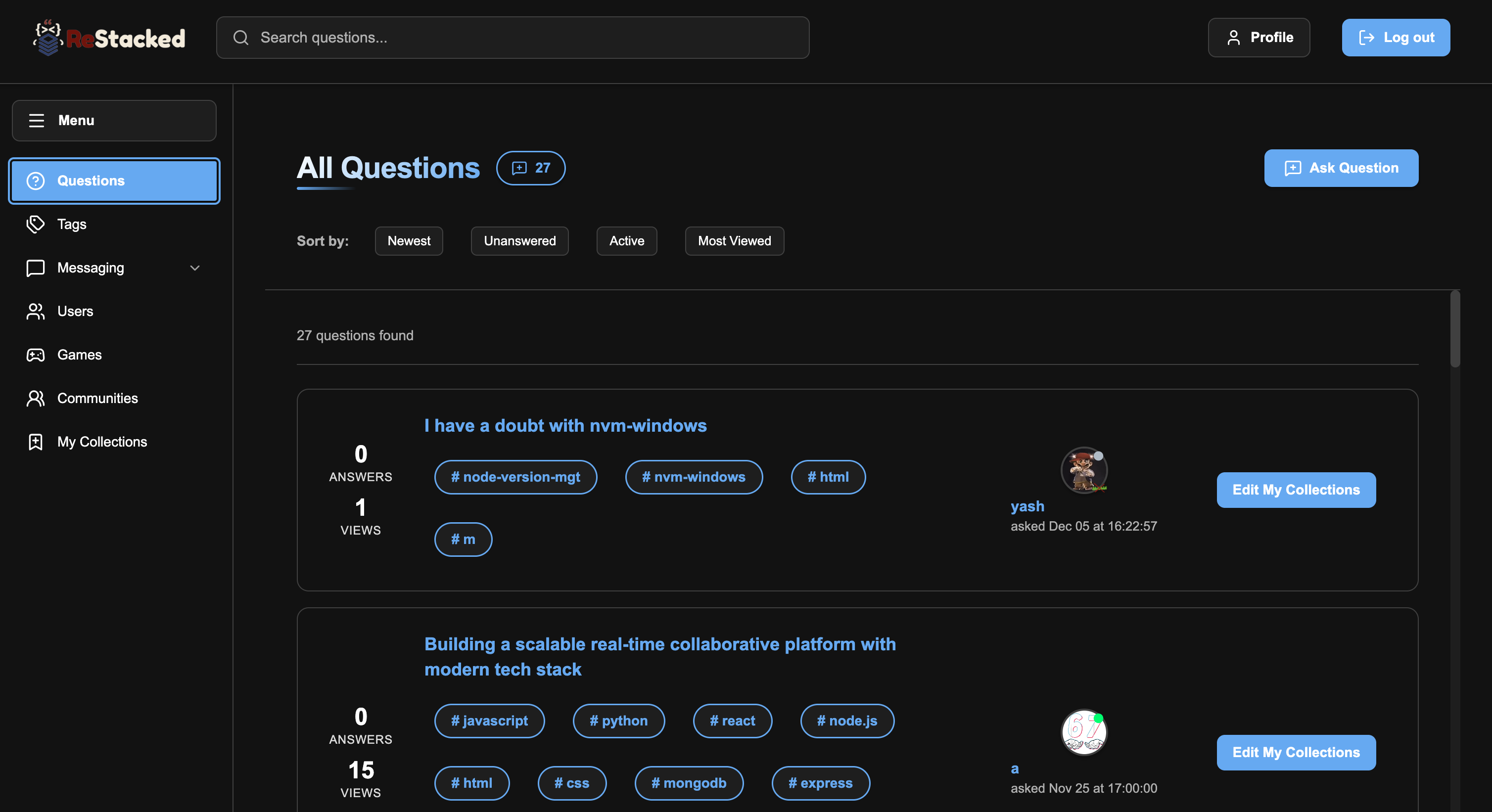Image resolution: width=1492 pixels, height=812 pixels.
Task: Click the hamburger Menu icon
Action: tap(37, 121)
